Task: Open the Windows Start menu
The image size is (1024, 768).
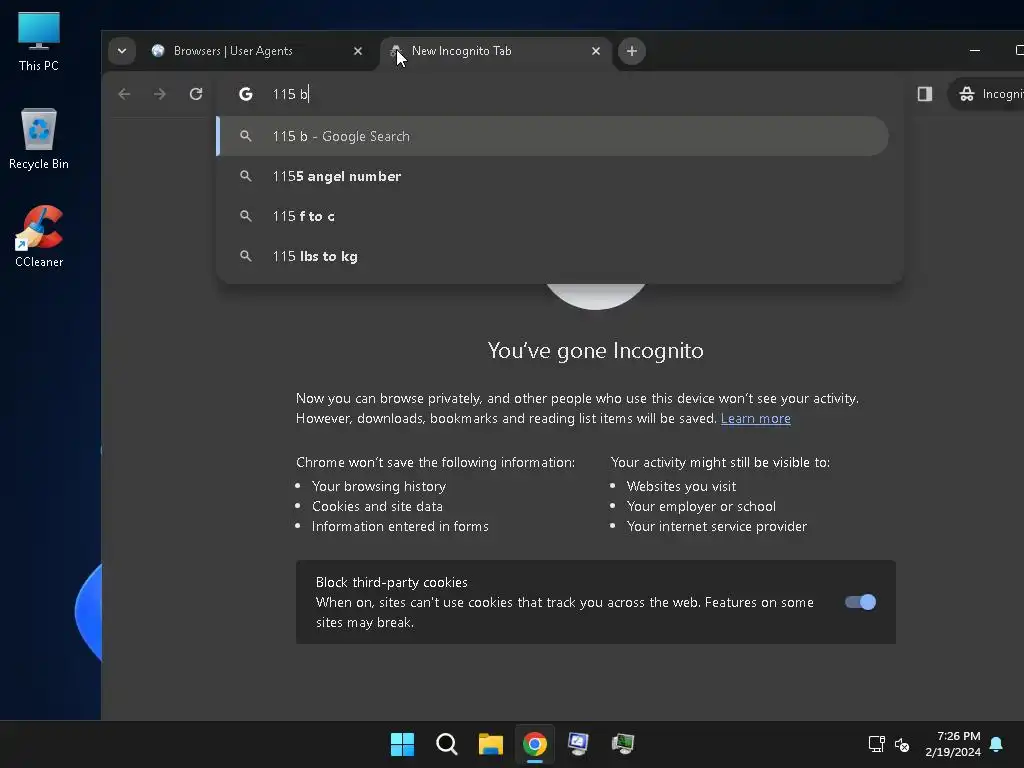Action: pos(402,744)
